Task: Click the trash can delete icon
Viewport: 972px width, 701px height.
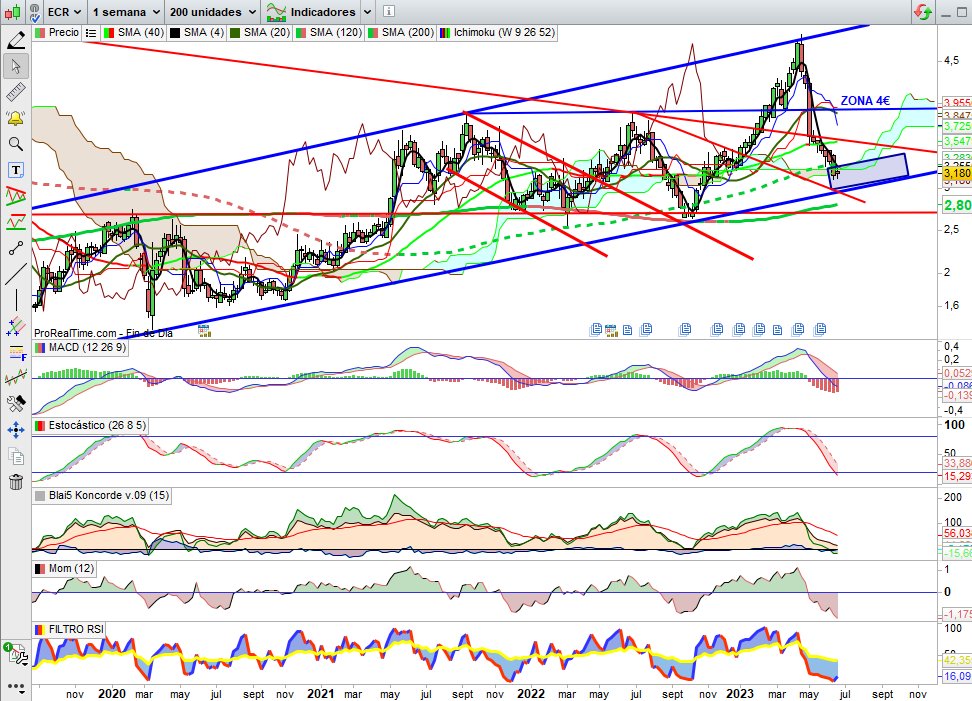Action: click(15, 481)
